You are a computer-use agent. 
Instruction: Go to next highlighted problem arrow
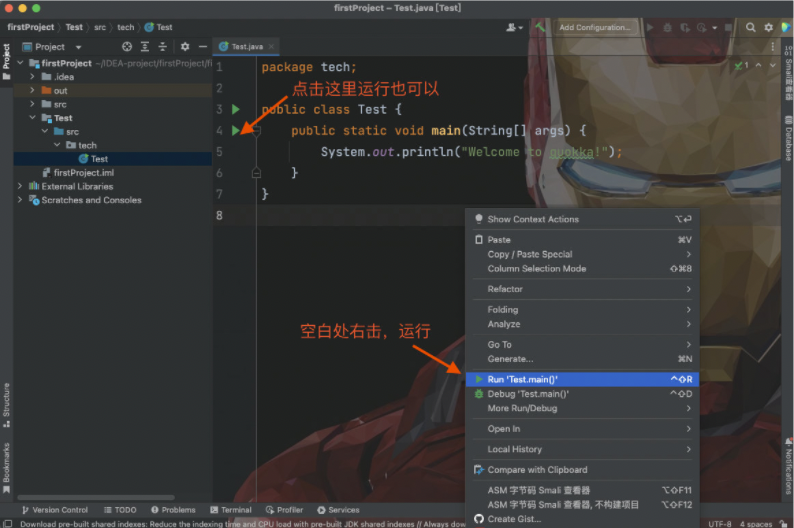773,65
